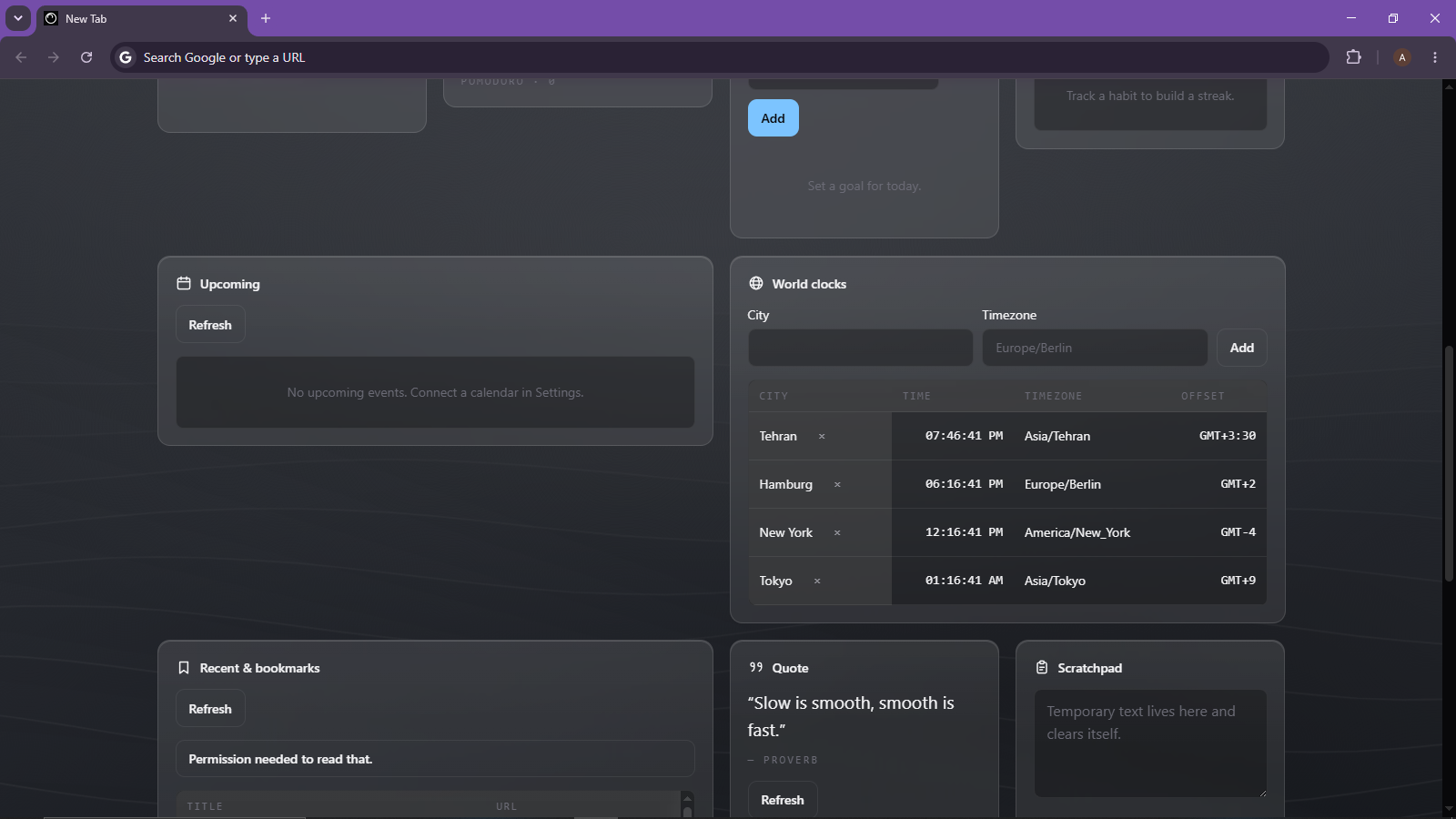Viewport: 1456px width, 819px height.
Task: Add a world clock with Add button
Action: [x=1242, y=348]
